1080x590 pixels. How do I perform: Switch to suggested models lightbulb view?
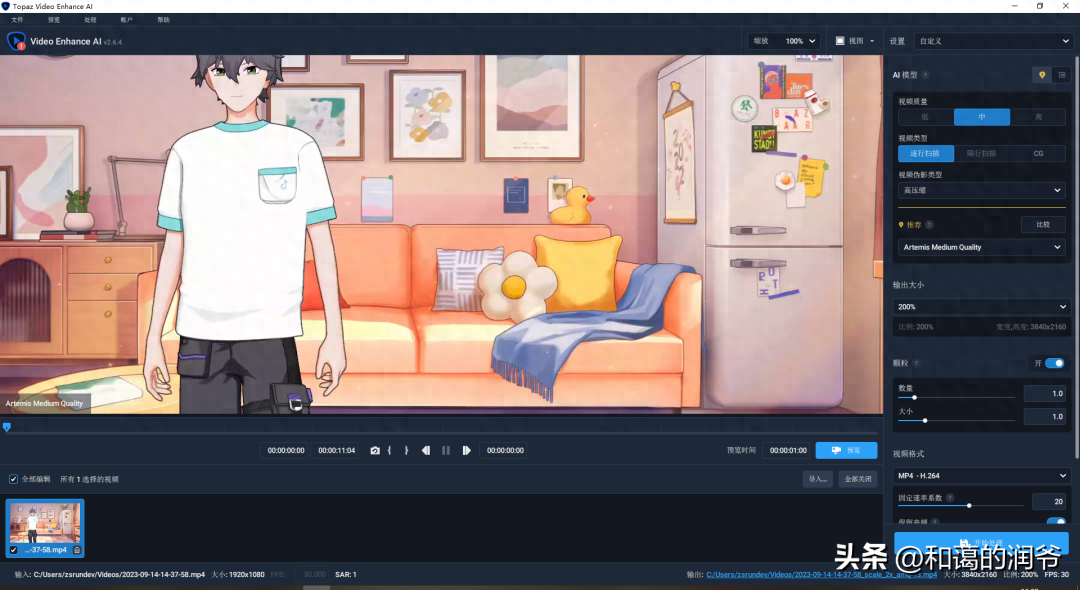coord(1042,75)
